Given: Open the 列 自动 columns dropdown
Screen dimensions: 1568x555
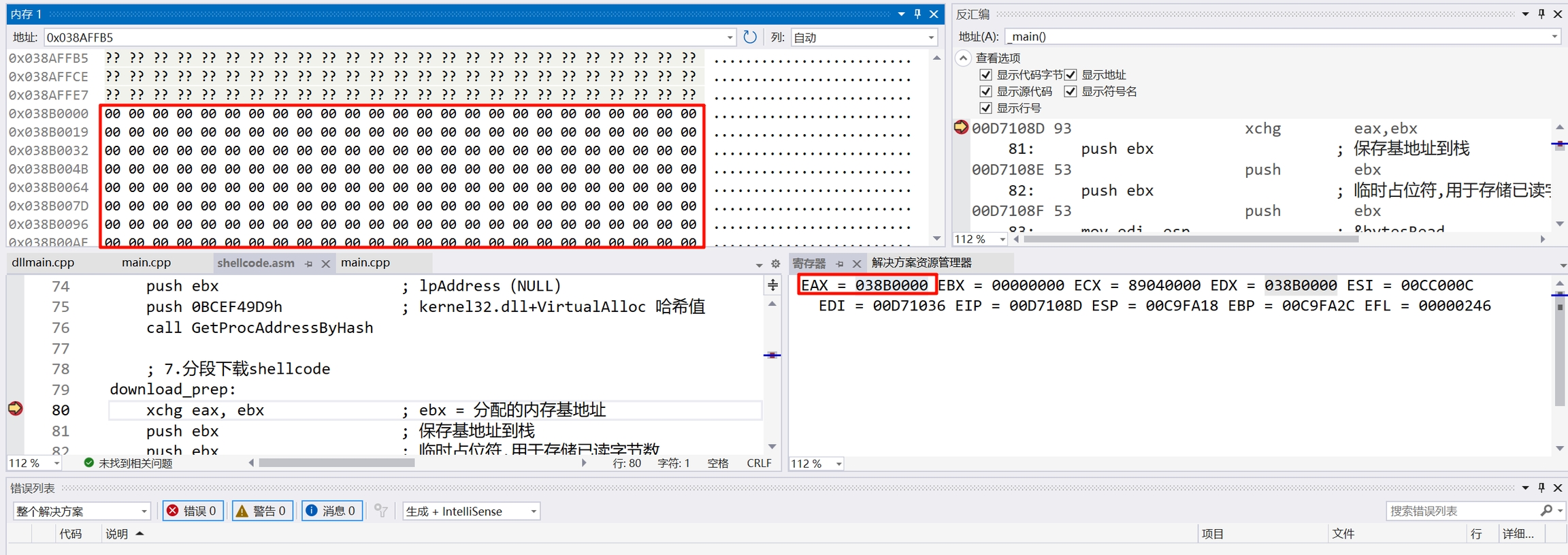Looking at the screenshot, I should [931, 37].
